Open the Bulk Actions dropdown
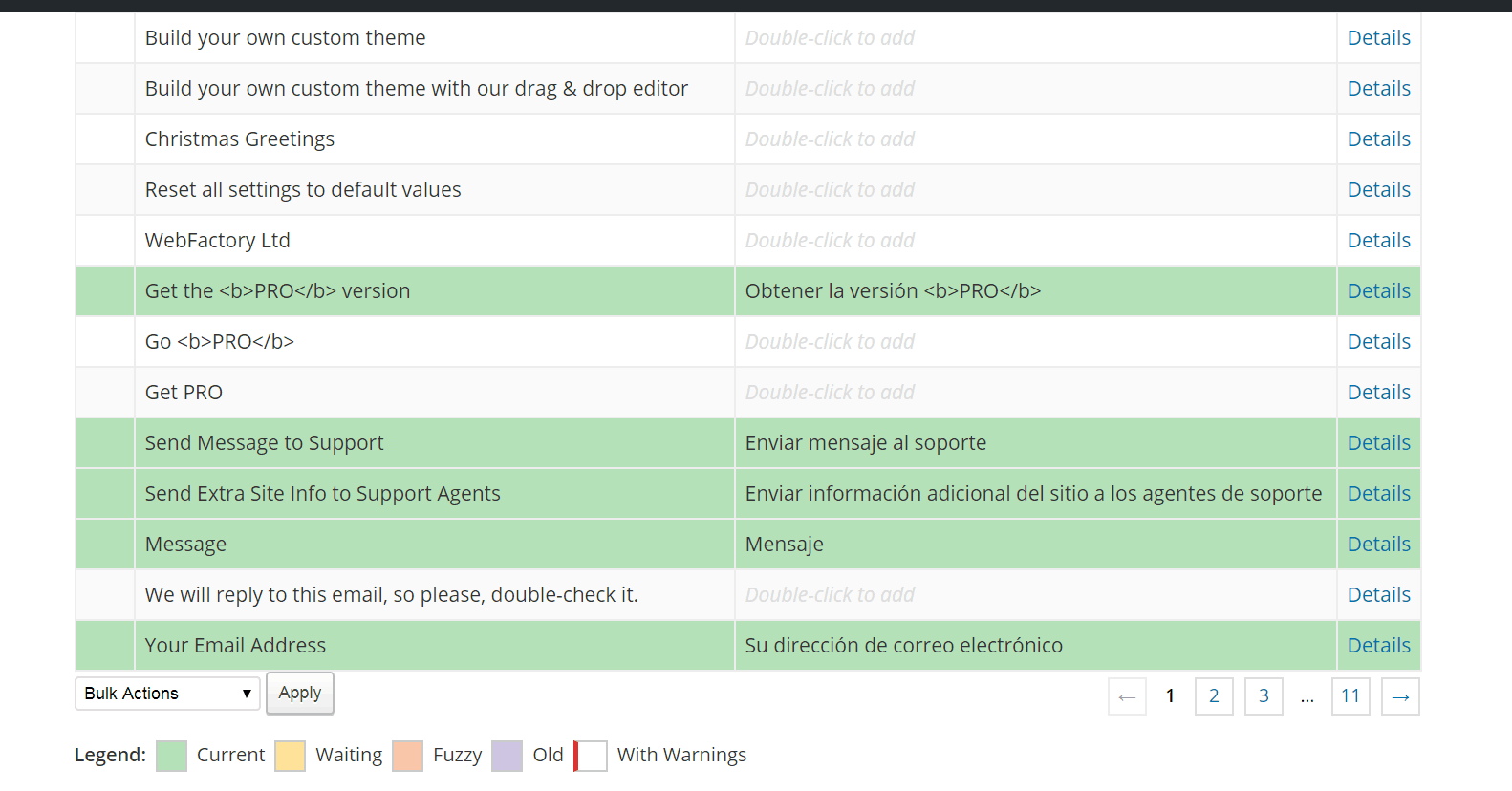The width and height of the screenshot is (1512, 791). tap(166, 693)
